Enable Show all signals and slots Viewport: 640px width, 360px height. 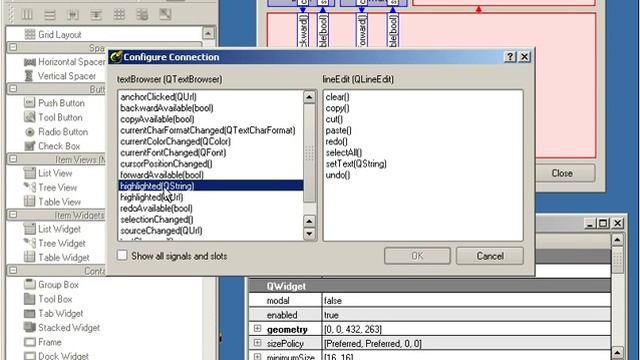click(122, 256)
